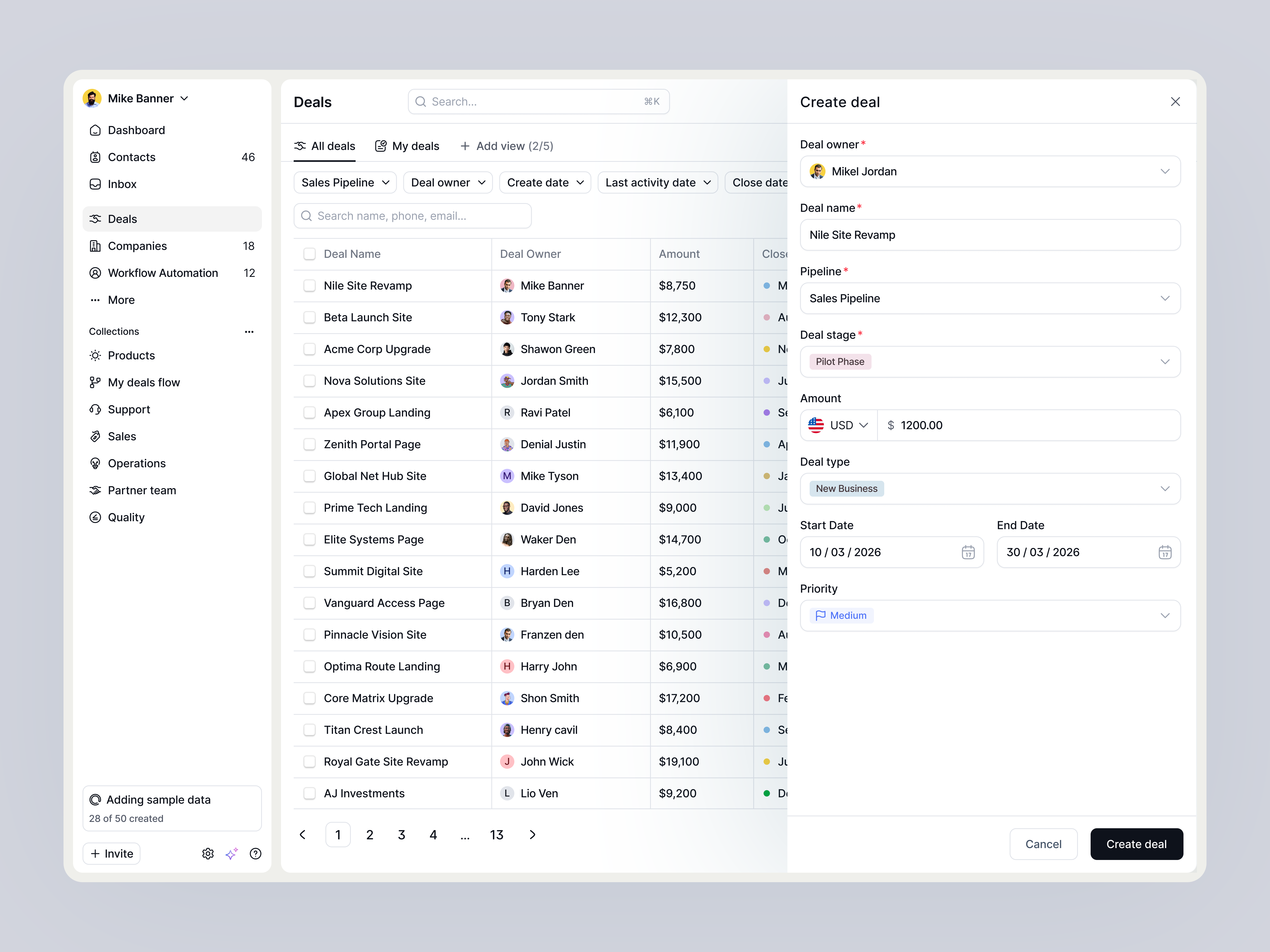Check the Zenith Portal Page row checkbox

click(x=309, y=444)
